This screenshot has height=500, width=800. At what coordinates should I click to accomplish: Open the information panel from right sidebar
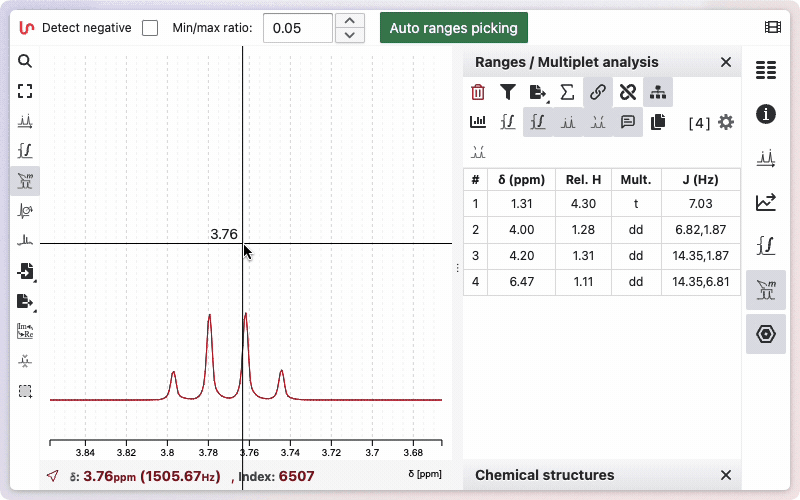point(766,114)
